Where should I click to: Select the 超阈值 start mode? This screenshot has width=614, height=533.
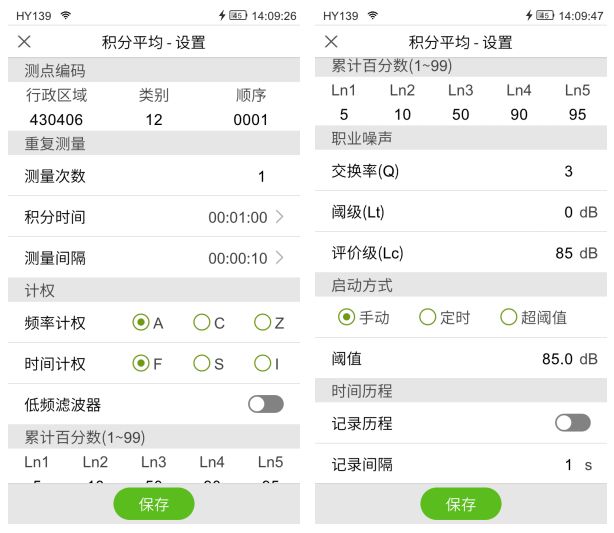pyautogui.click(x=509, y=317)
